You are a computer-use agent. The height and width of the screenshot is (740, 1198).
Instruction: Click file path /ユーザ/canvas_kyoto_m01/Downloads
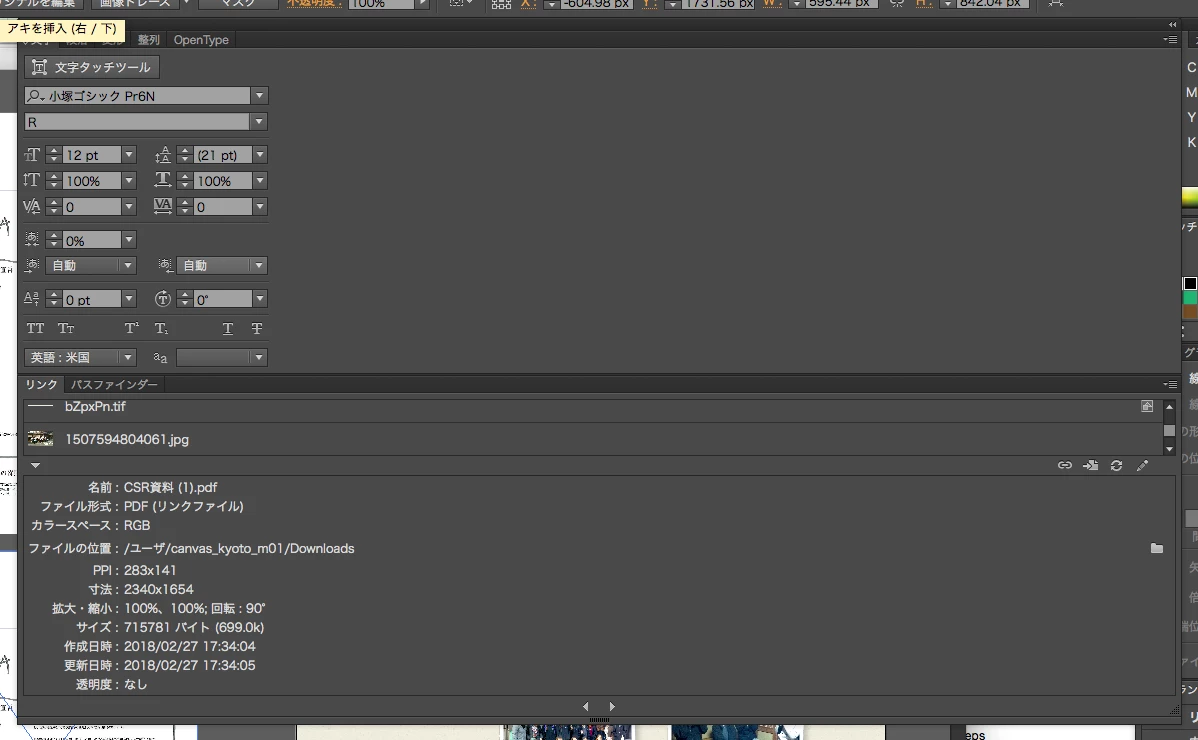(239, 548)
